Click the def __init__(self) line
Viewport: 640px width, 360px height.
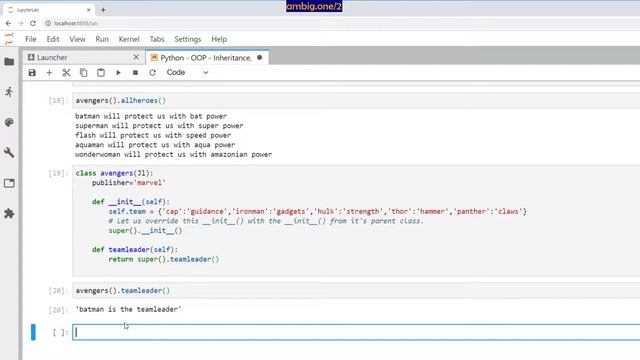(131, 202)
